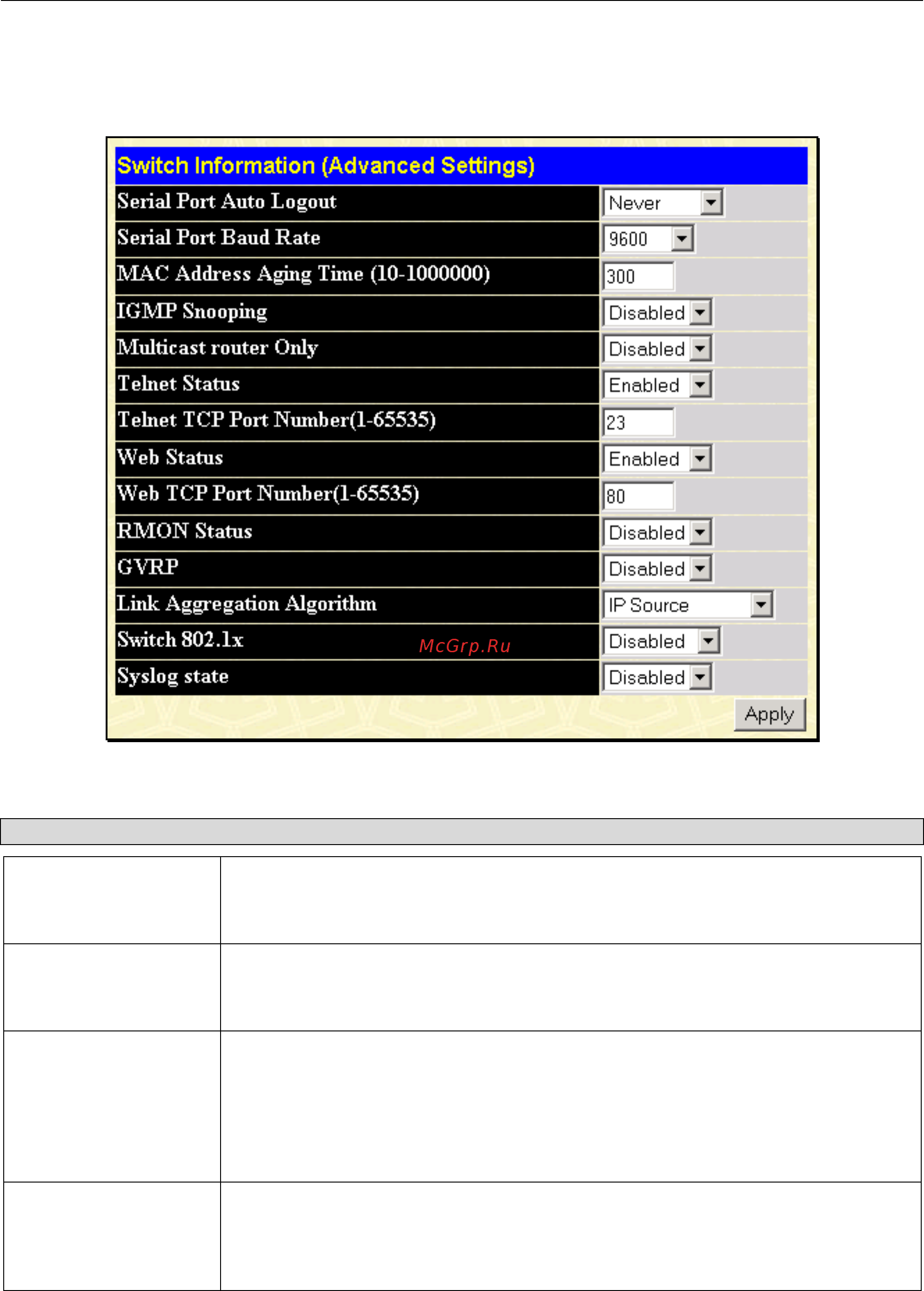Open the Switch 802.1x dropdown
The image size is (924, 1291).
pos(661,642)
